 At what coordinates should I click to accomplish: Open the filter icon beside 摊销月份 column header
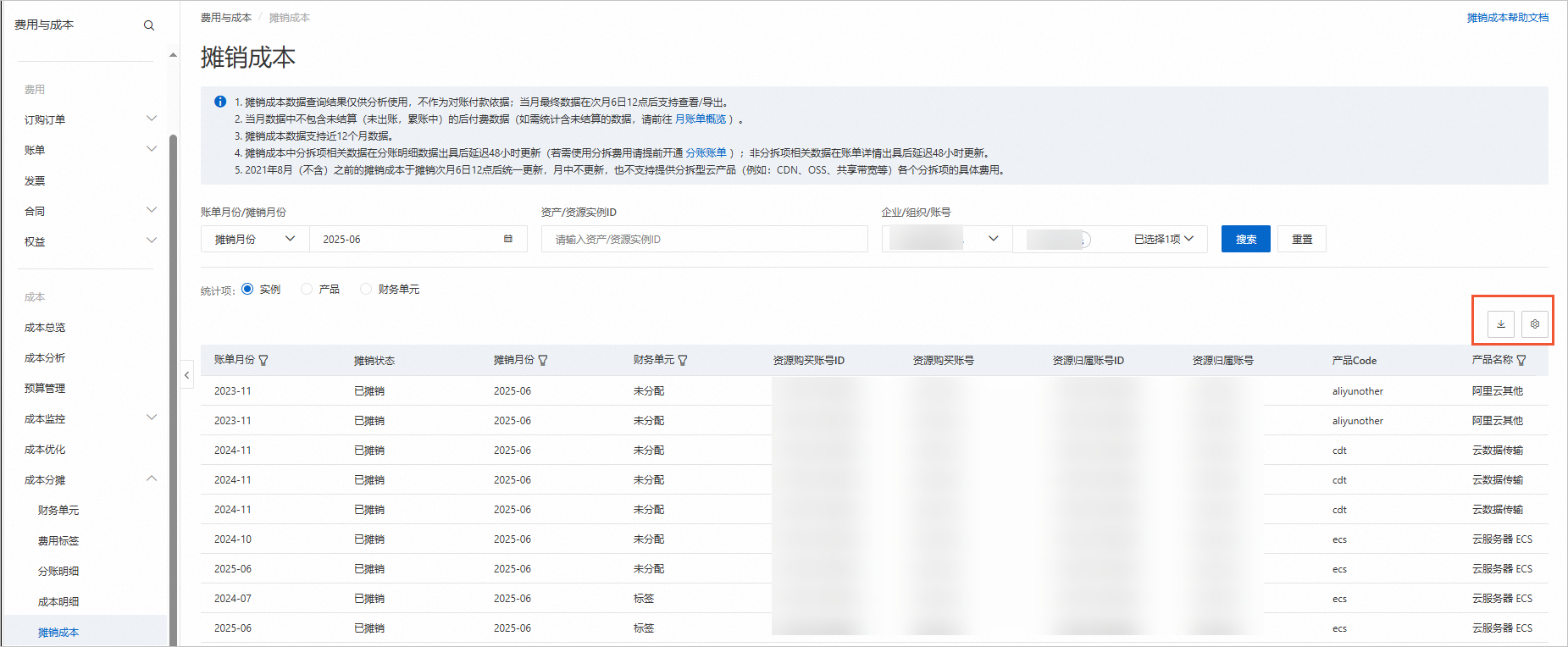click(x=543, y=360)
